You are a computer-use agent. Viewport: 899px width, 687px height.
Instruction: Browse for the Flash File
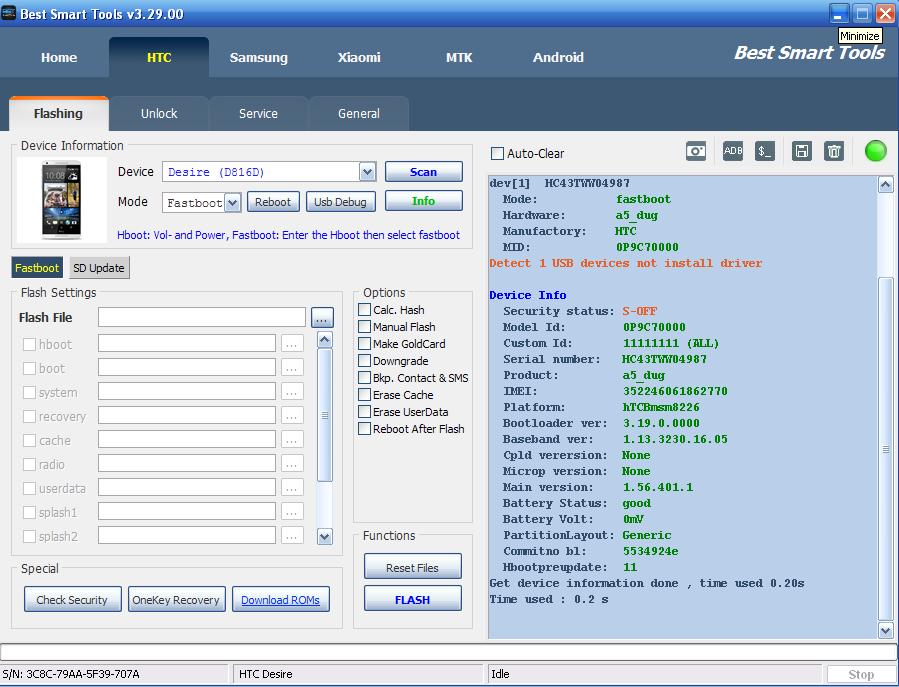tap(322, 317)
